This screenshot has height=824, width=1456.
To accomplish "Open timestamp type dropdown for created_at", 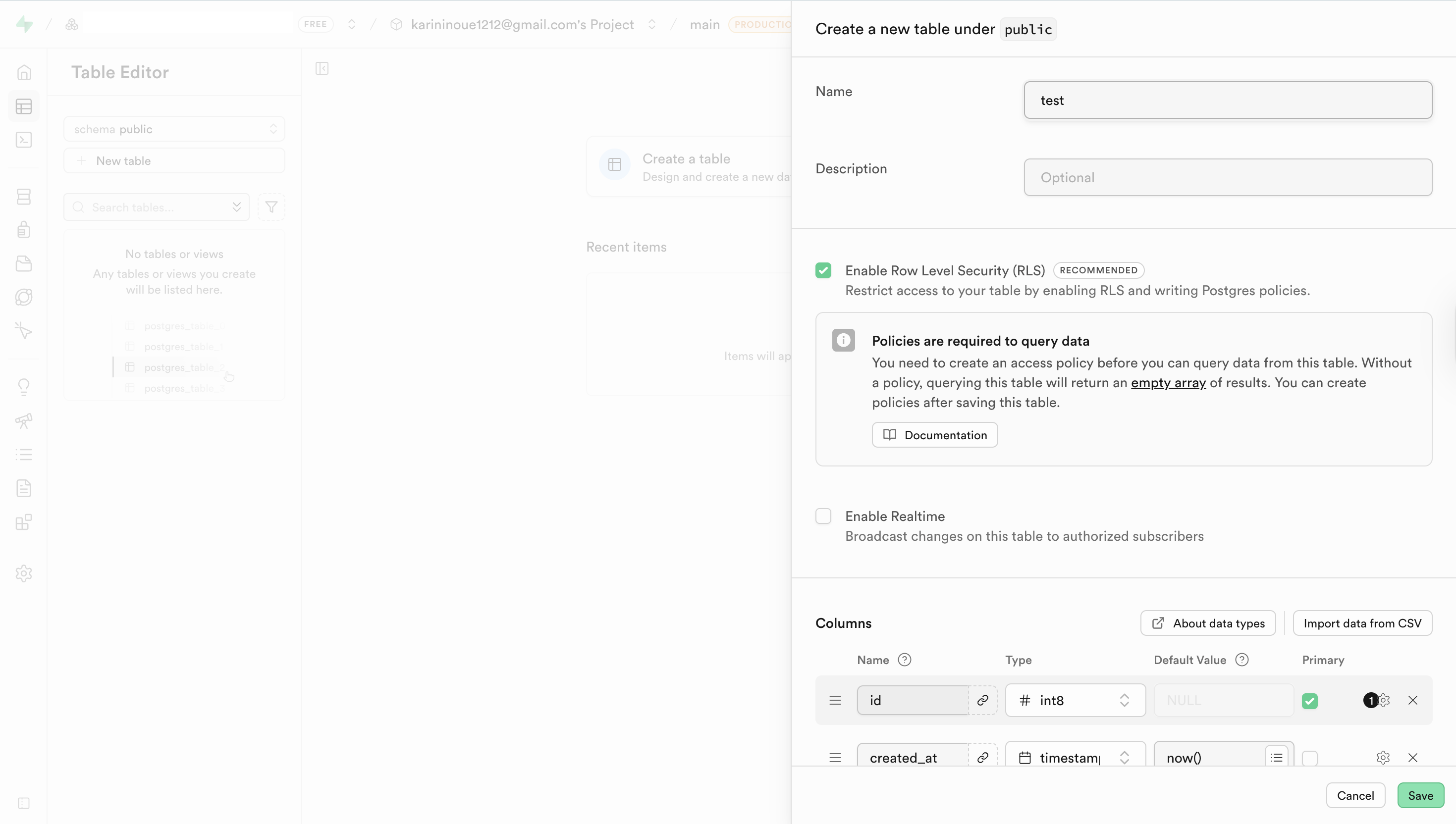I will (1075, 757).
